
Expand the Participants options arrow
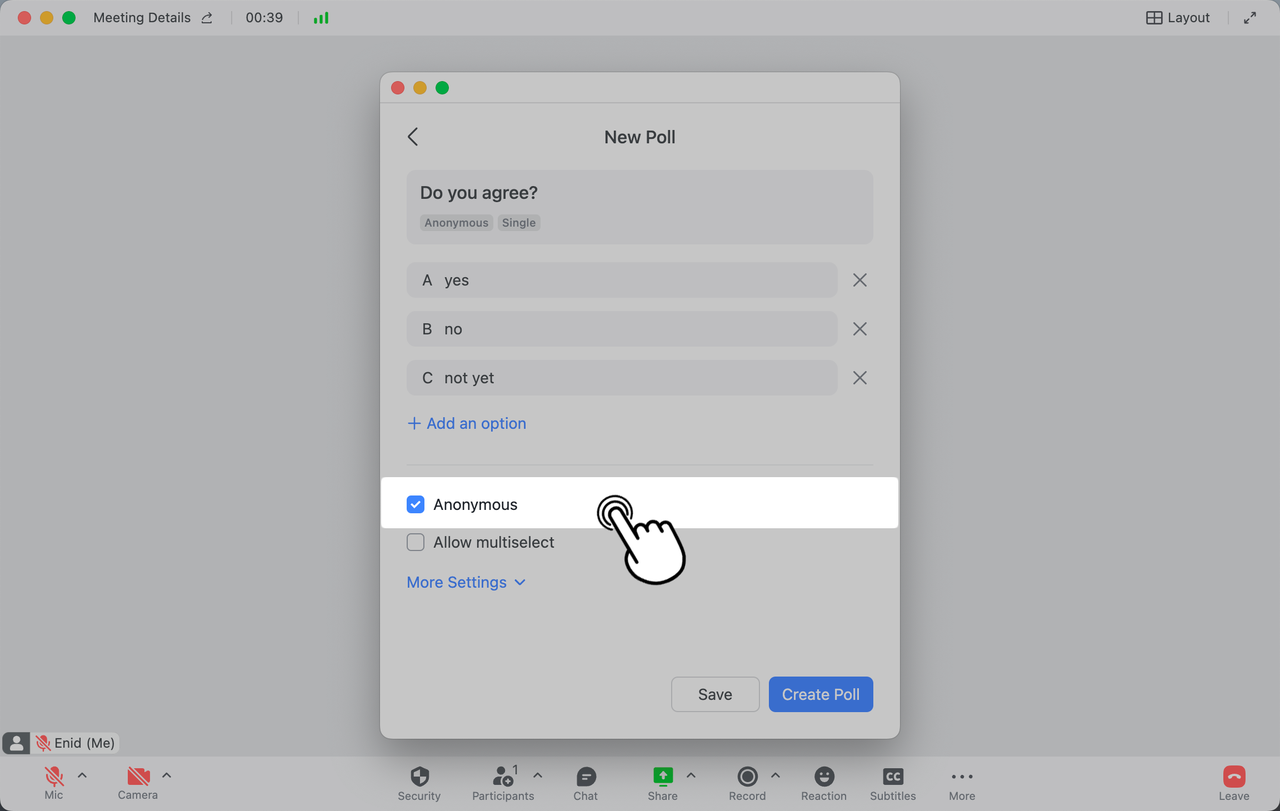tap(538, 775)
